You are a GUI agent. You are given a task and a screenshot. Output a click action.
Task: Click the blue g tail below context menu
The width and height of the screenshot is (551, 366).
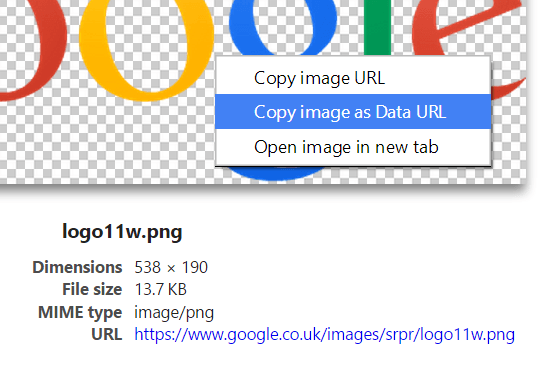(274, 174)
